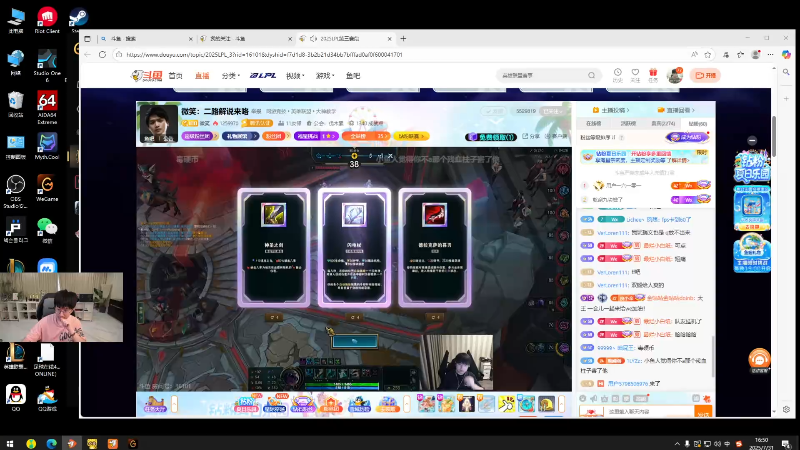This screenshot has width=800, height=450.
Task: Click the search magnifier icon in Douyu header
Action: pos(591,76)
